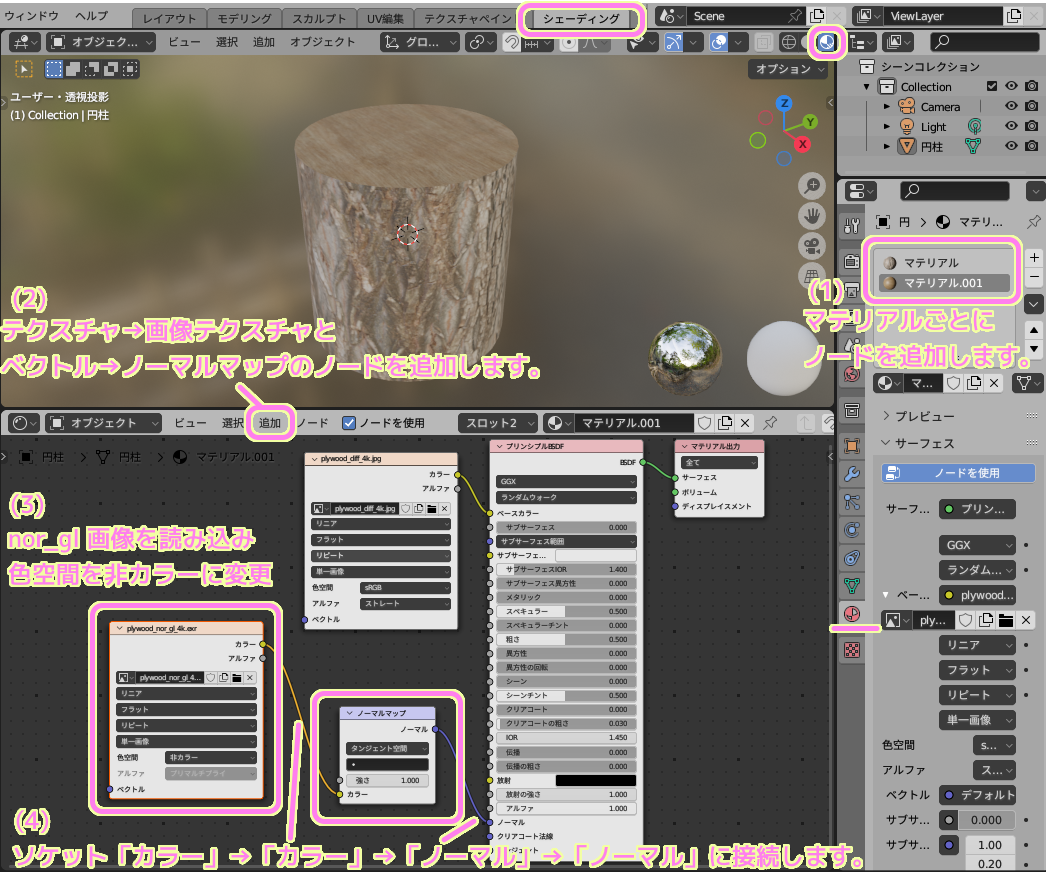Click the pan hand icon in viewport
This screenshot has height=872, width=1046.
(x=811, y=216)
